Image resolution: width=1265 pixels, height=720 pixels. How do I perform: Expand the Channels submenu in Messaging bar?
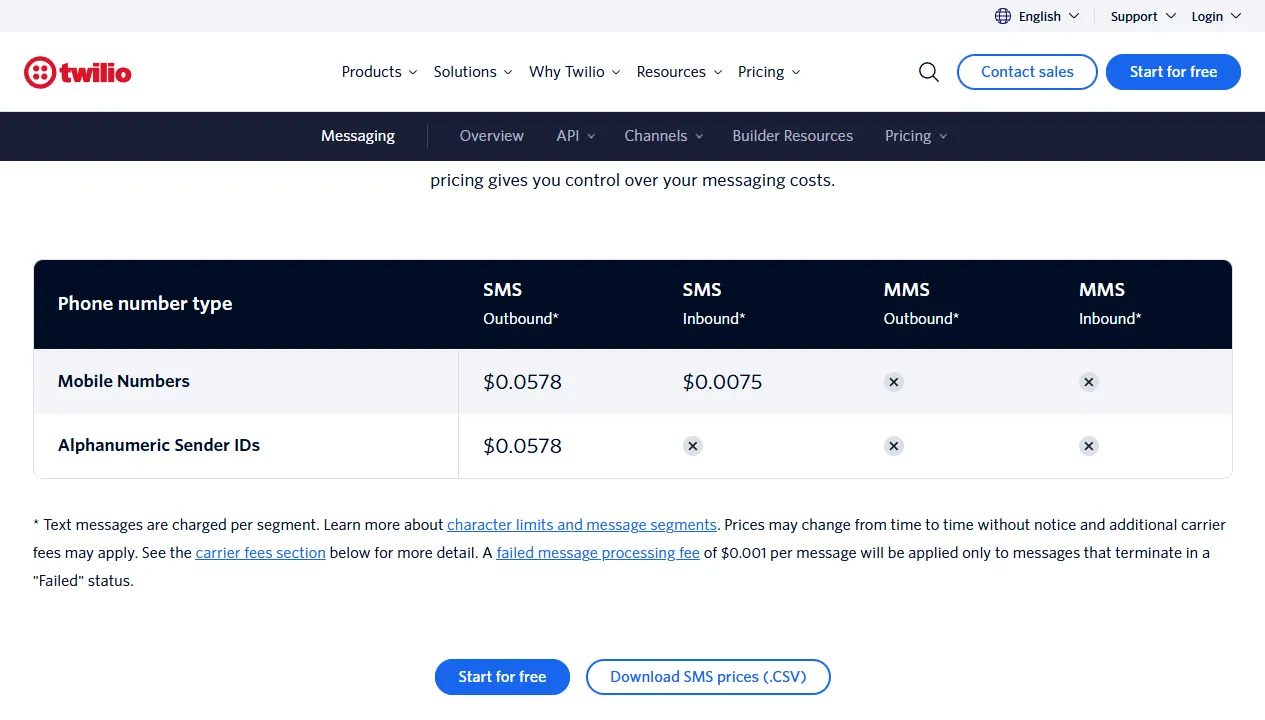tap(664, 136)
